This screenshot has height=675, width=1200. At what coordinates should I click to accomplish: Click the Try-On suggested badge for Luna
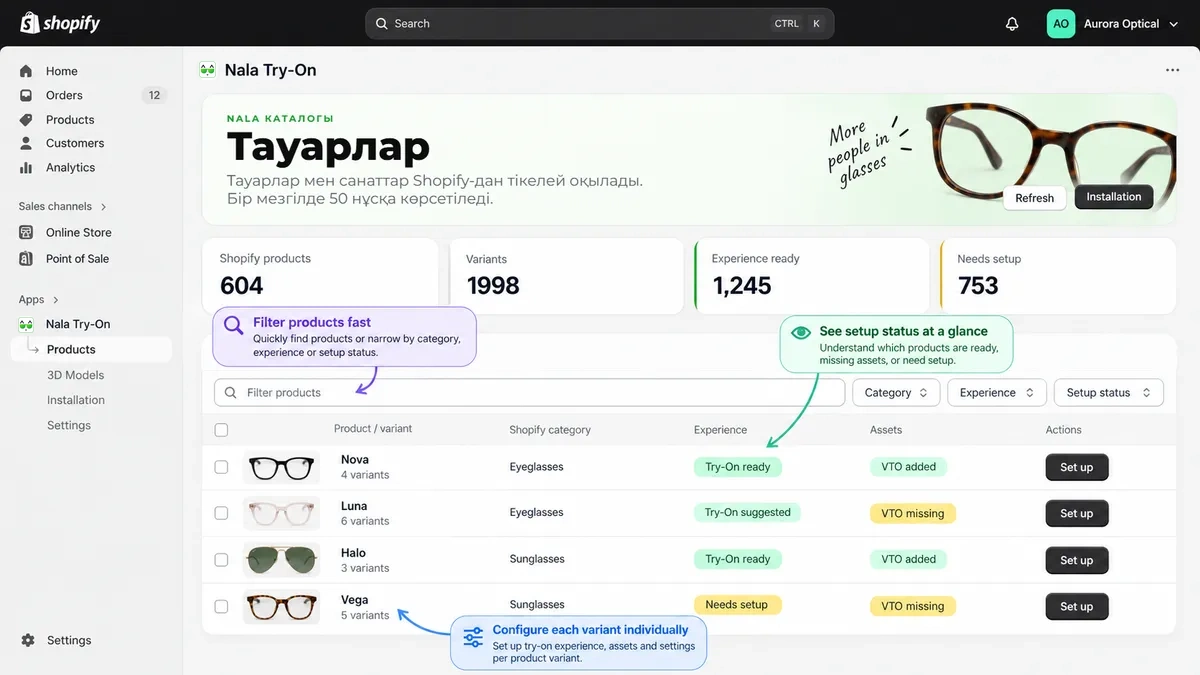pos(748,513)
